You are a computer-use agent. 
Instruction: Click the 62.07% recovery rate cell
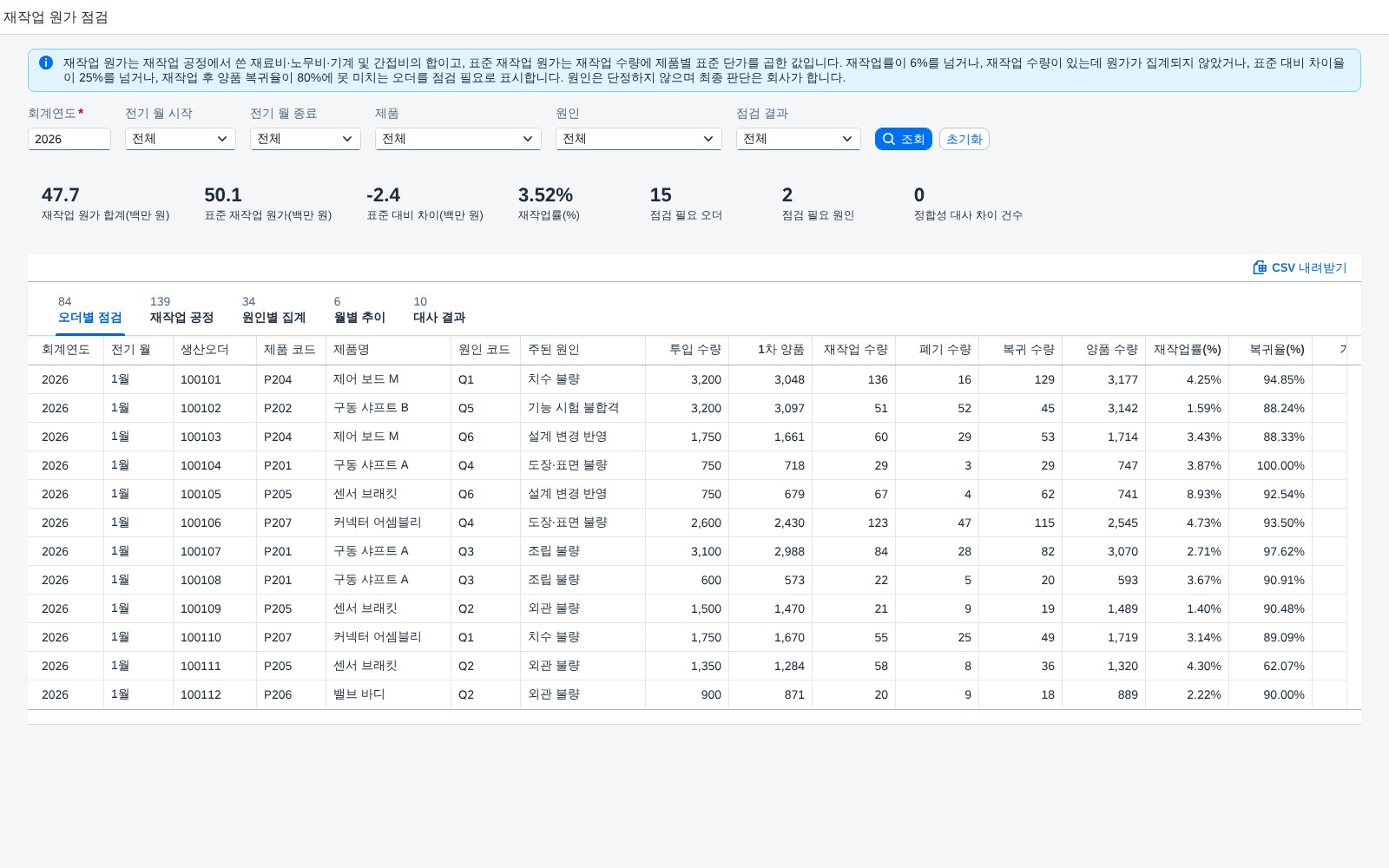coord(1270,666)
